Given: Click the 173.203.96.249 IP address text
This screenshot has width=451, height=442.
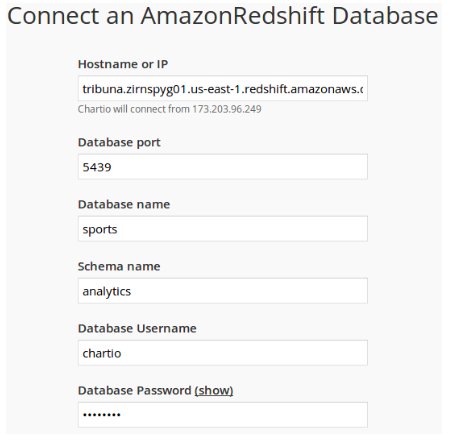Looking at the screenshot, I should coord(227,109).
